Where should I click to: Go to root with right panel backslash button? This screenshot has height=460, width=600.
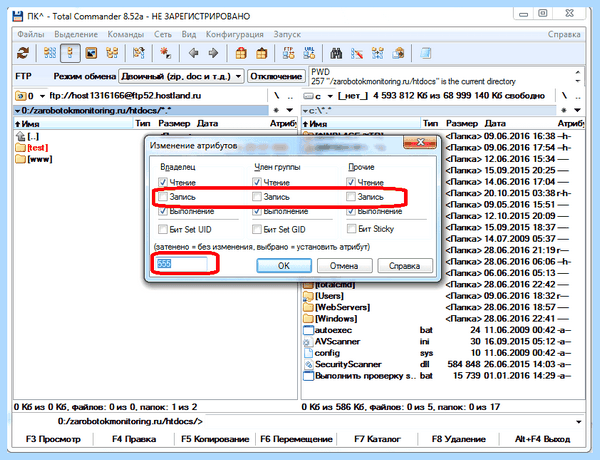point(564,96)
